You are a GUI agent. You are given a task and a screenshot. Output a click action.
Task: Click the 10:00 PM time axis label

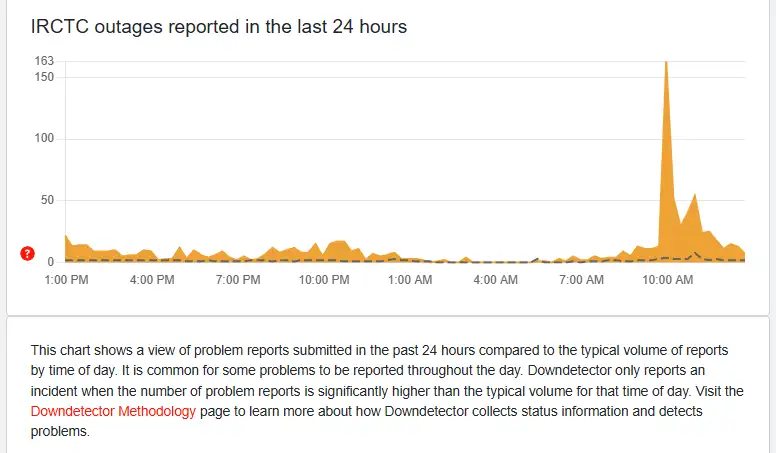point(324,280)
